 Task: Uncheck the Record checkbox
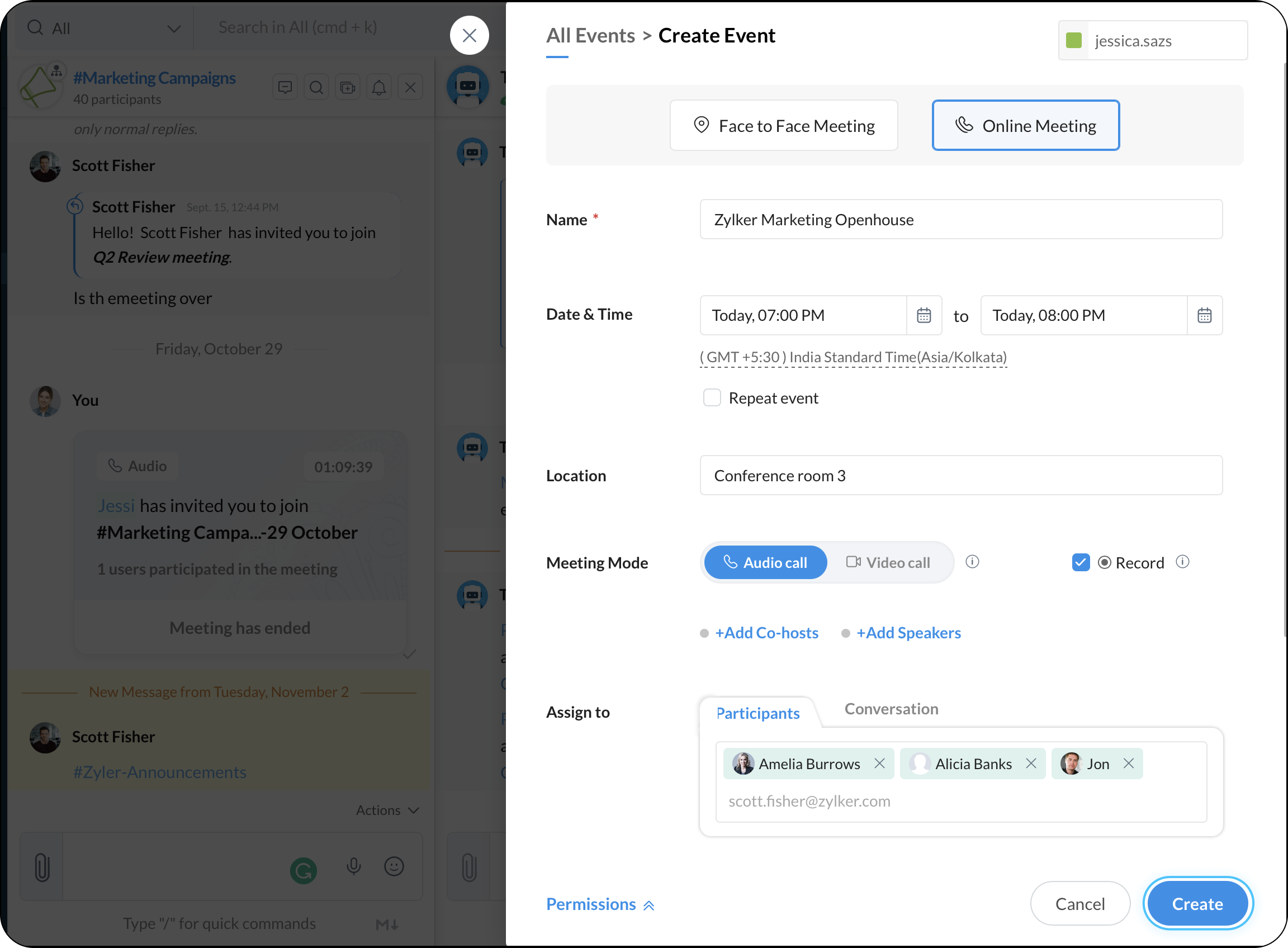point(1080,562)
